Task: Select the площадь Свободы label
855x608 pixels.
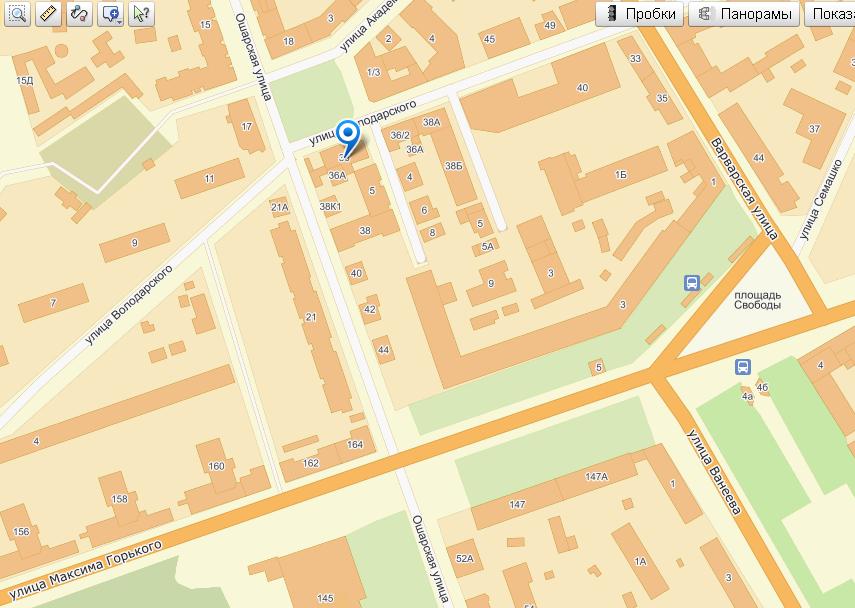Action: [757, 300]
